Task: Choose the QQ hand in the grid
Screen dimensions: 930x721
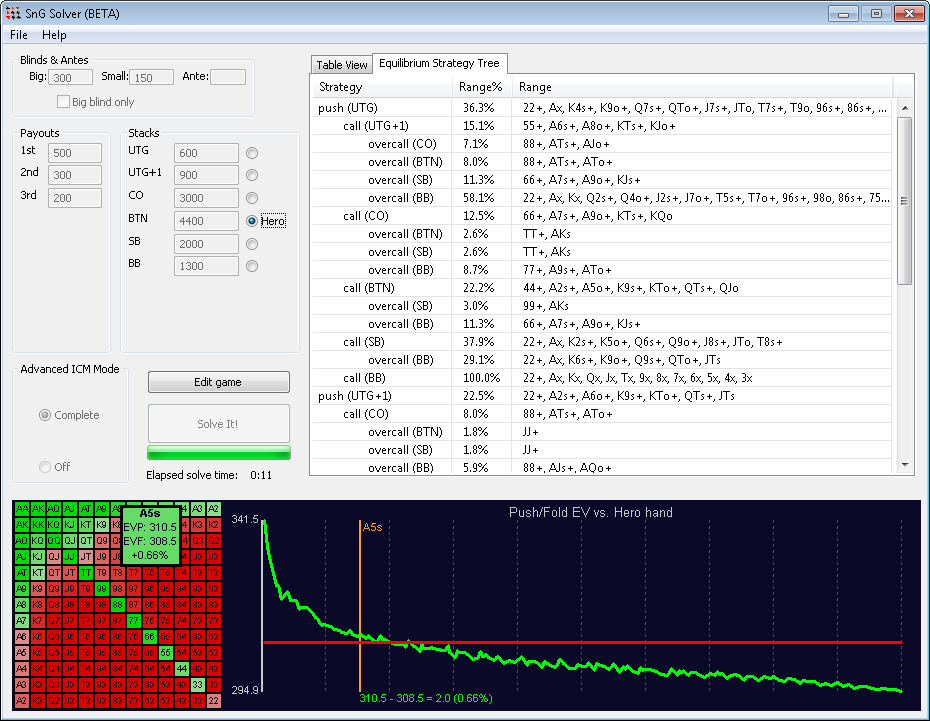Action: 54,541
